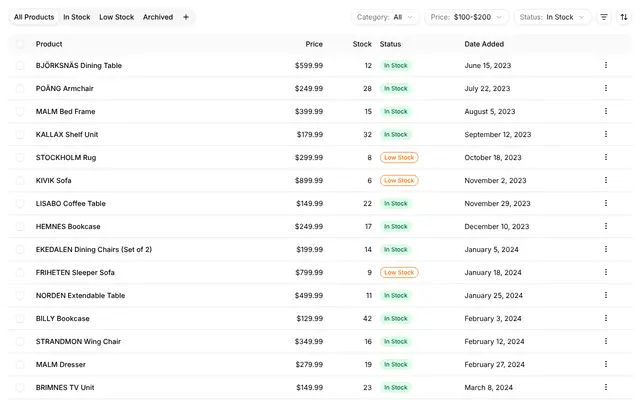The width and height of the screenshot is (640, 400).
Task: Open row menu for BJÖRKSNÄS Dining Table
Action: click(x=606, y=65)
